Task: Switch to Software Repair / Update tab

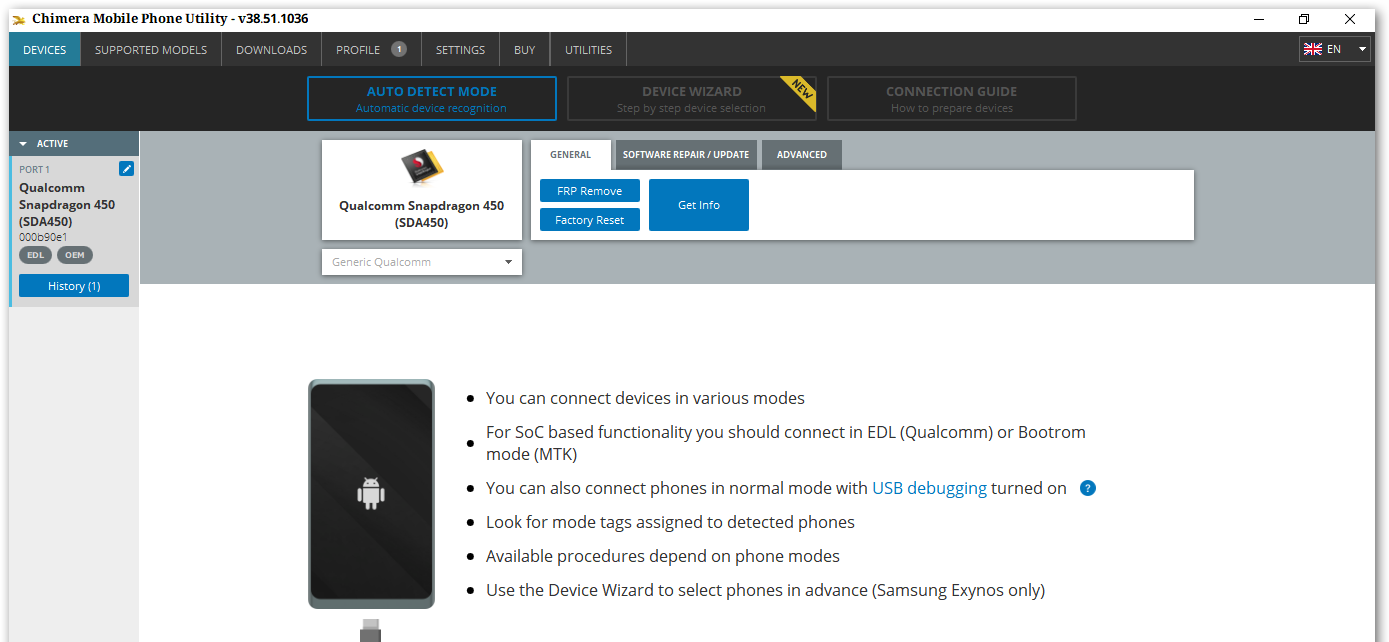Action: (686, 155)
